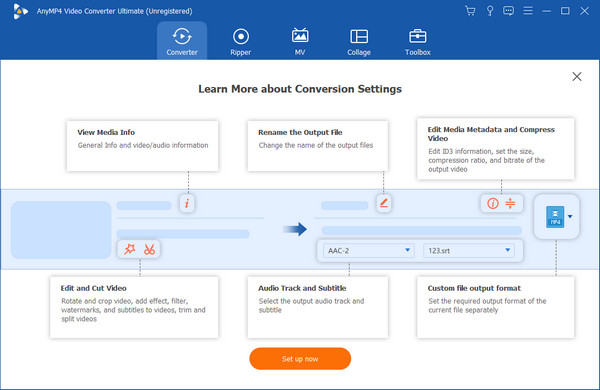
Task: Open the Toolbox tab
Action: pyautogui.click(x=417, y=42)
